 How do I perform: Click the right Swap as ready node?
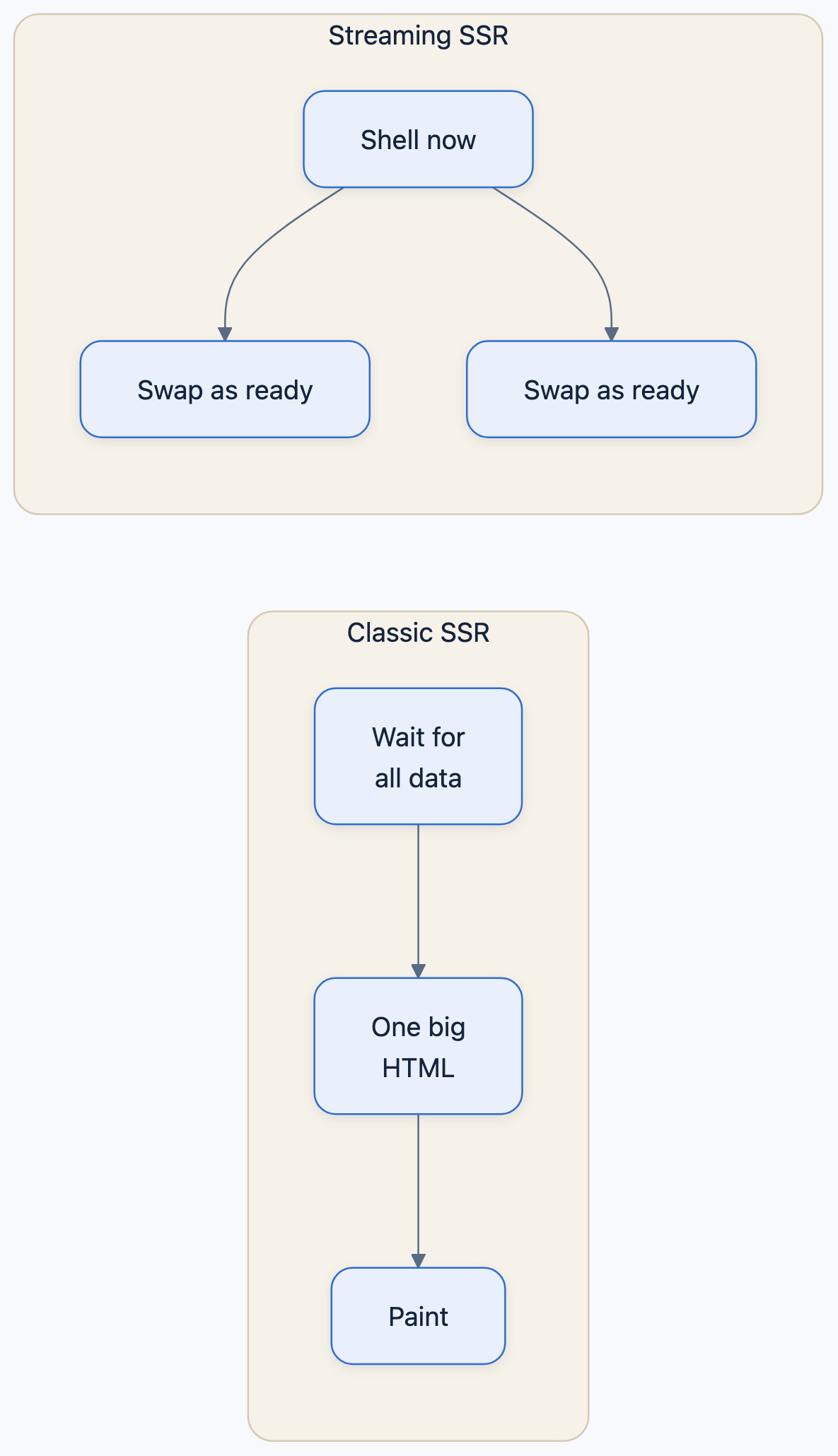pyautogui.click(x=612, y=389)
